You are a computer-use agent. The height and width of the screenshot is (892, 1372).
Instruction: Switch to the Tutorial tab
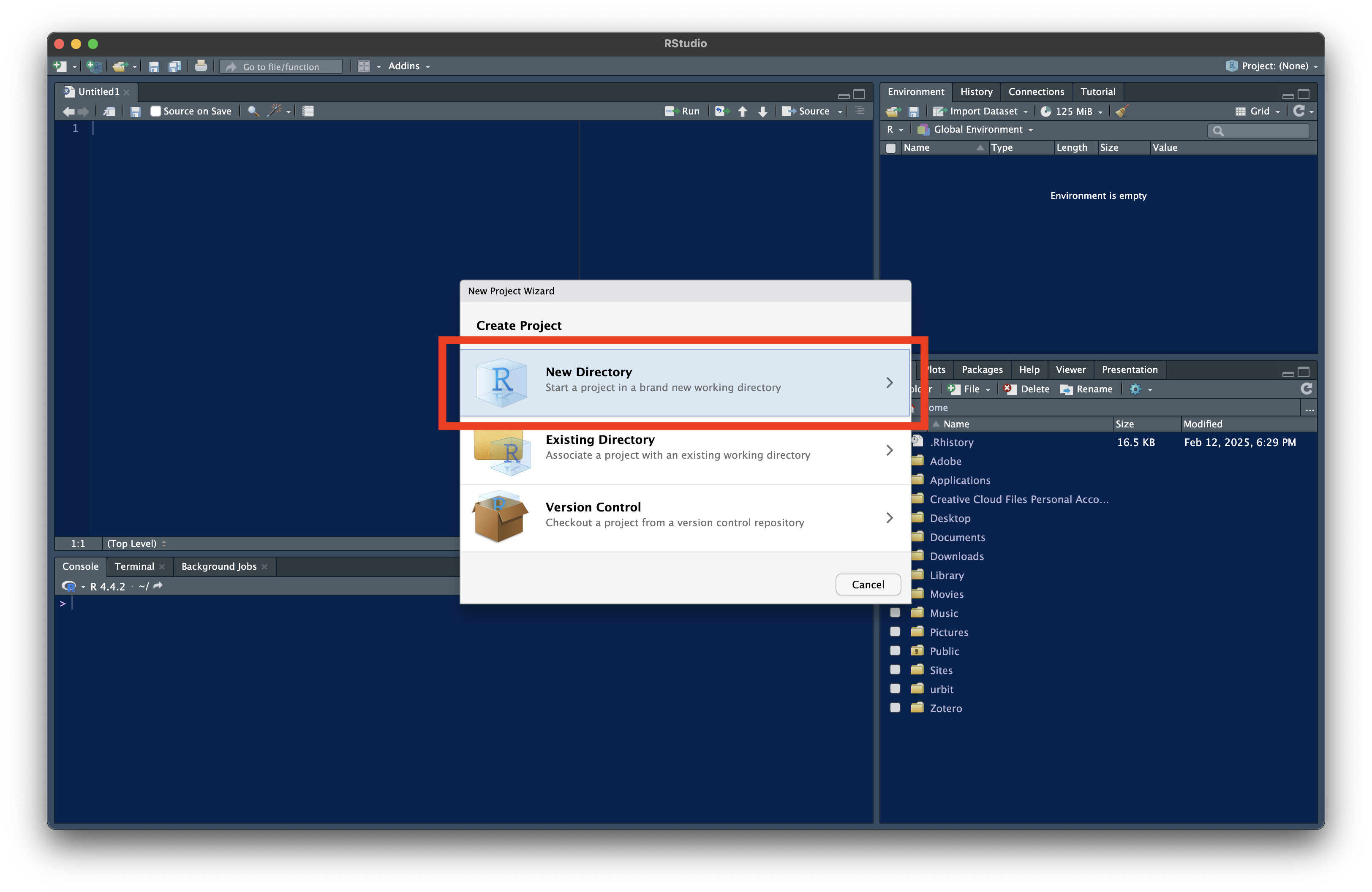pyautogui.click(x=1097, y=92)
